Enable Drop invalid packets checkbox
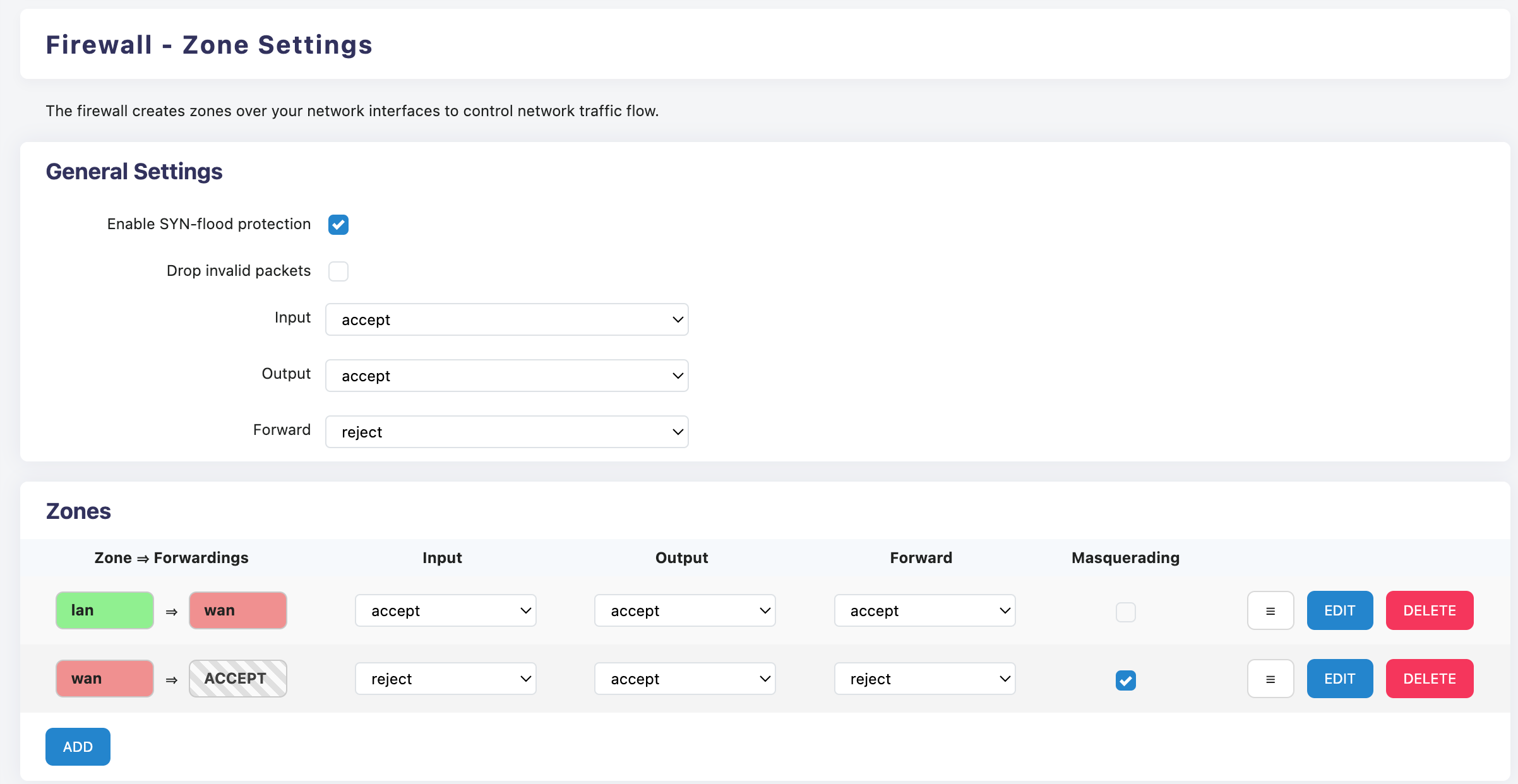 (338, 271)
